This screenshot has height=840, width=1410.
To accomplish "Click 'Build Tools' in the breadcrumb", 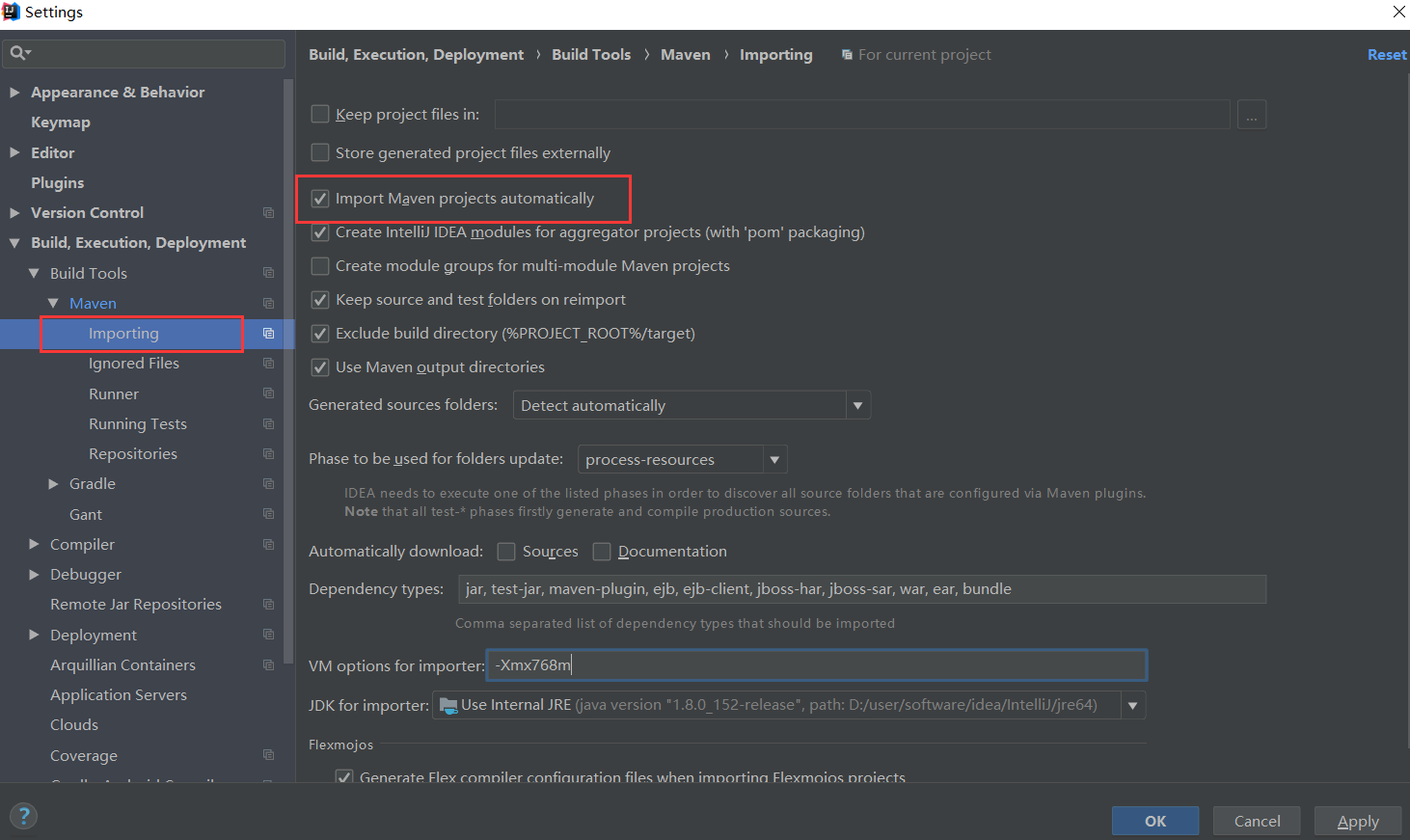I will coord(591,55).
